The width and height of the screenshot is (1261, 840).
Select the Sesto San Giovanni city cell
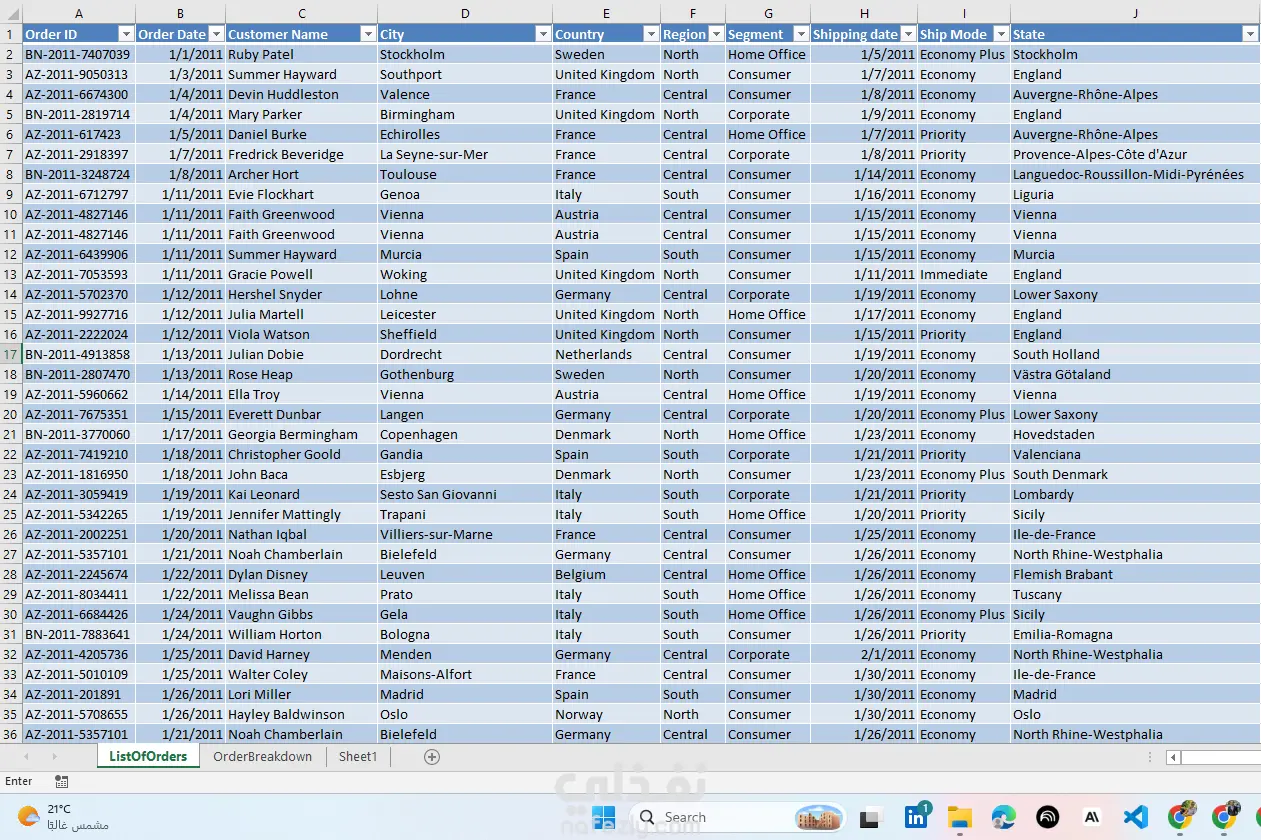[x=465, y=494]
